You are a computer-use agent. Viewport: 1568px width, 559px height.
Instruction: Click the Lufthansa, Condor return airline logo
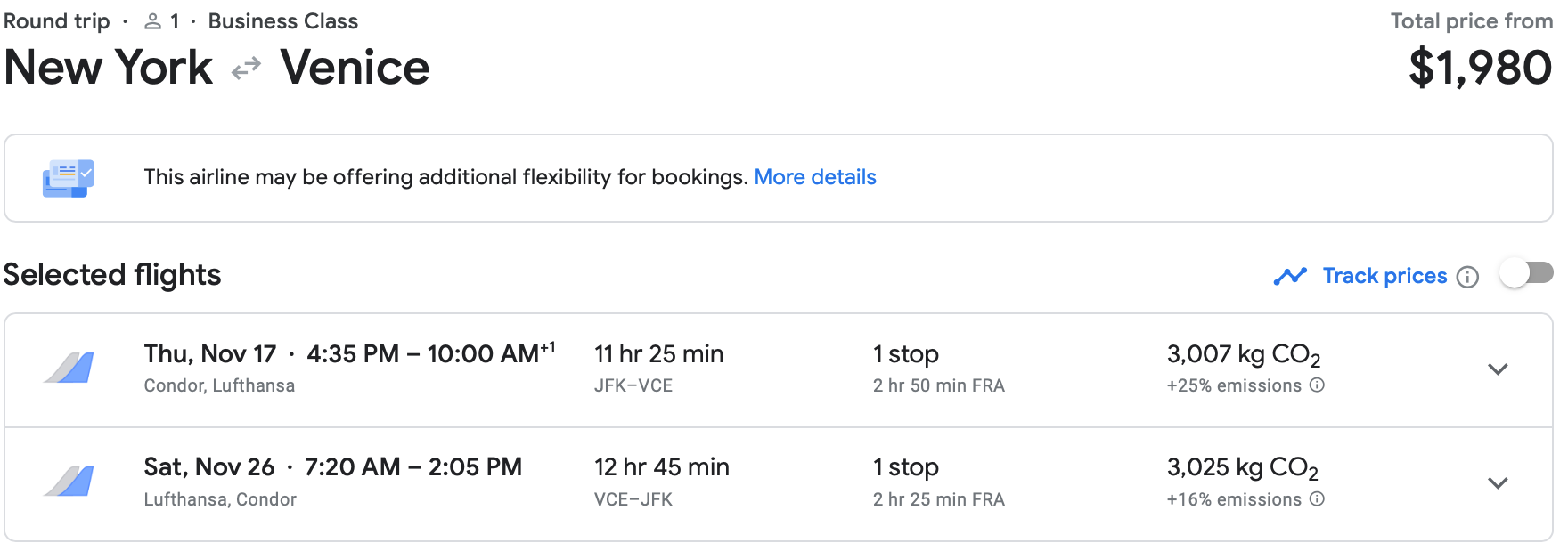click(69, 482)
